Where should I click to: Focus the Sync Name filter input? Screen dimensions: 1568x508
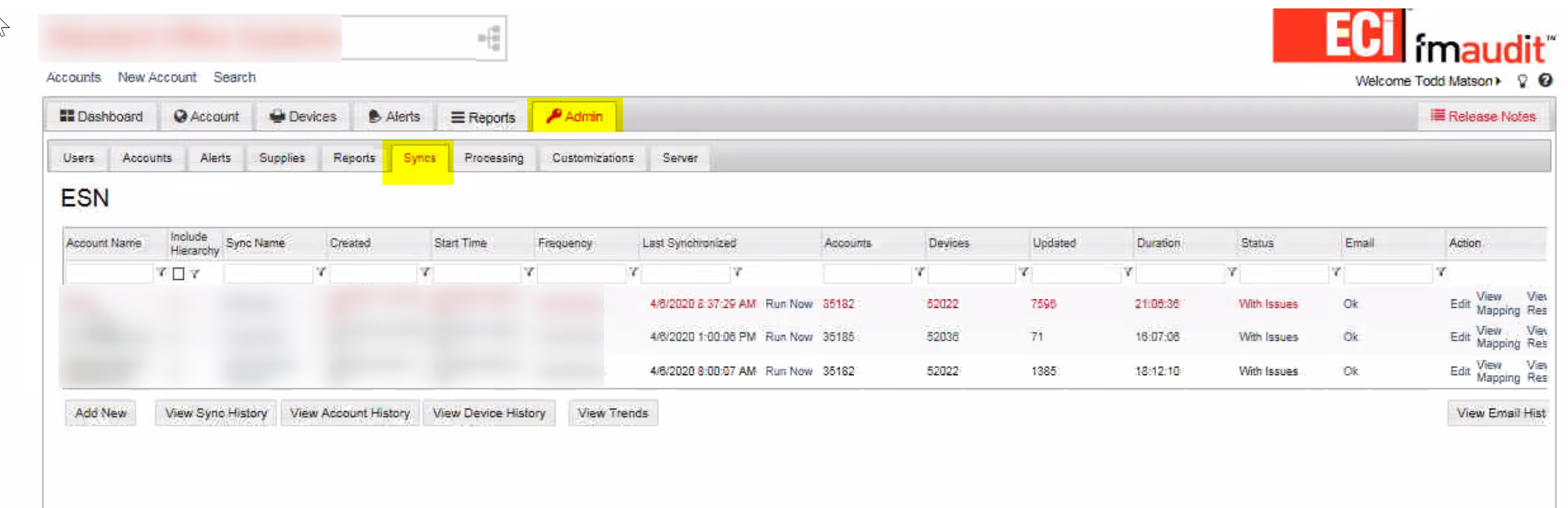click(x=268, y=273)
